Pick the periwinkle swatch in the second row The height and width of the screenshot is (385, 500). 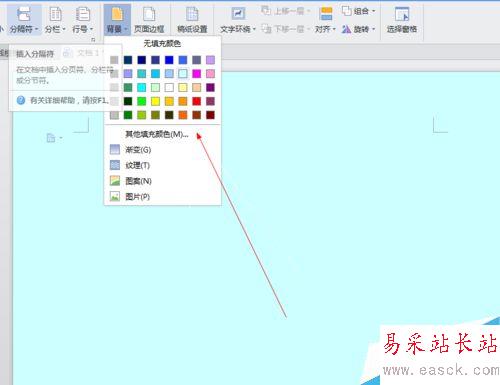point(128,73)
